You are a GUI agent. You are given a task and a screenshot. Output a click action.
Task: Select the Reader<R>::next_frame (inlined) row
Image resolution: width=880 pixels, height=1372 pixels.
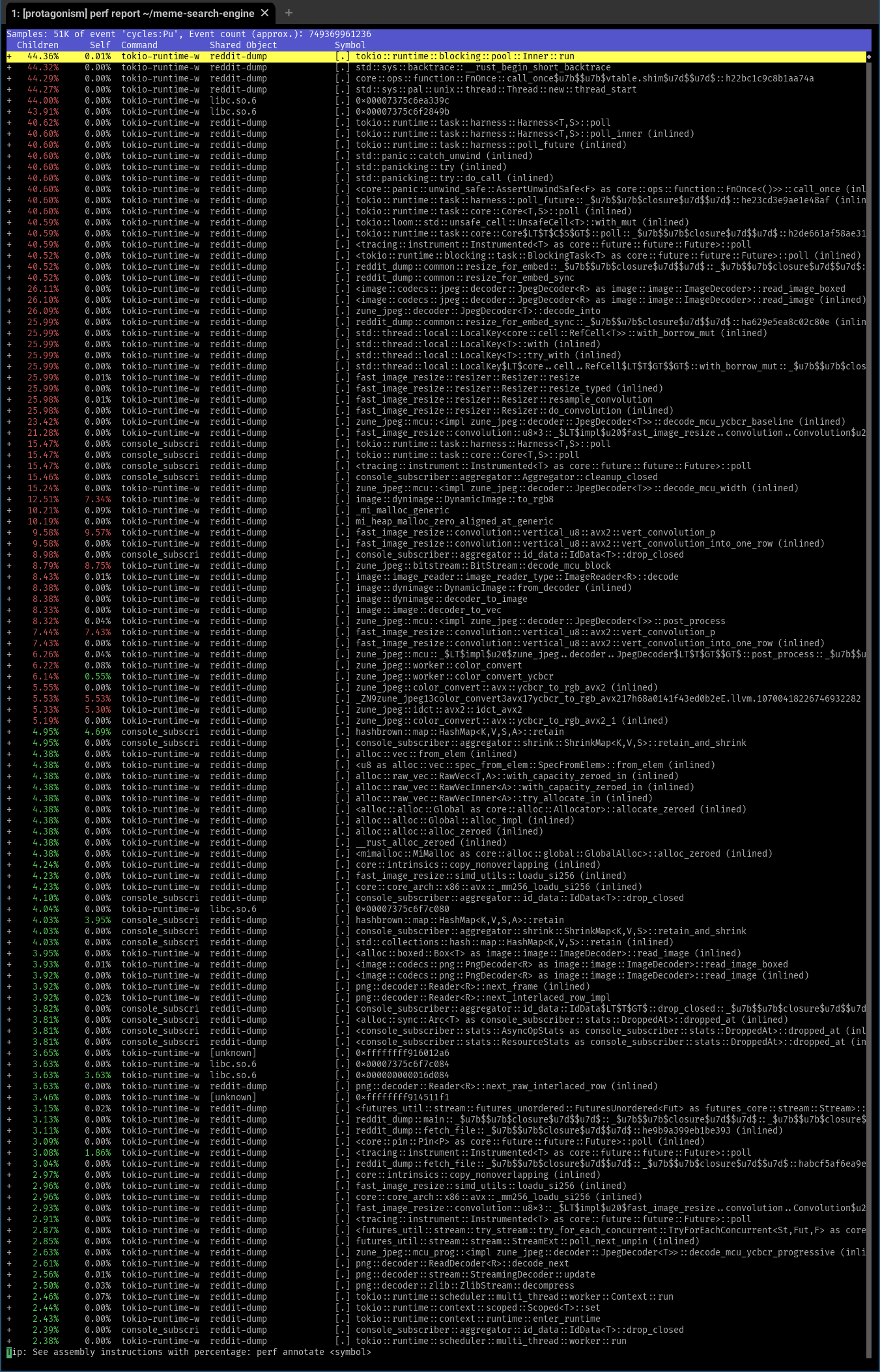436,986
